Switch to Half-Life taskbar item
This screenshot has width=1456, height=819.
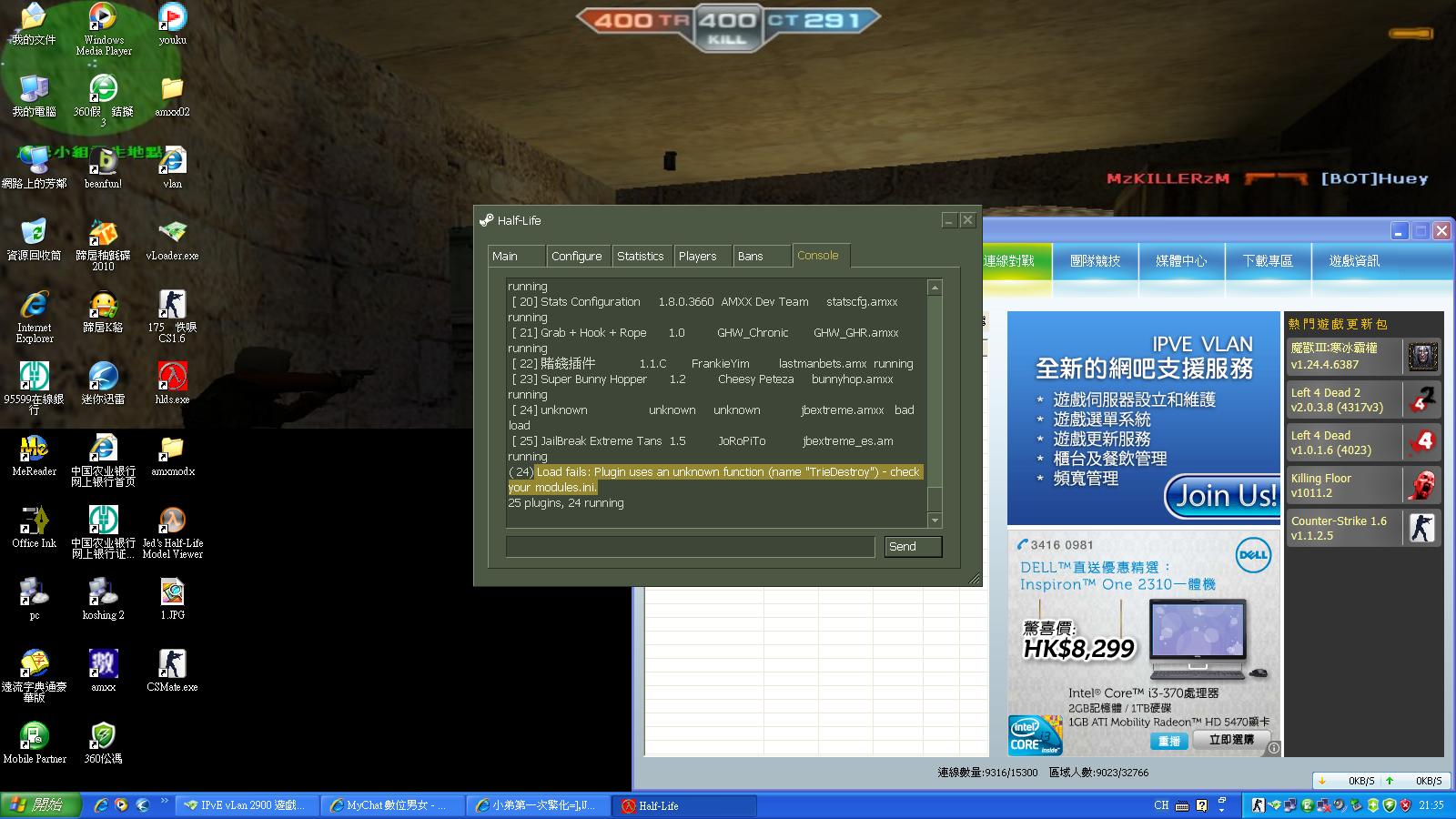(685, 805)
